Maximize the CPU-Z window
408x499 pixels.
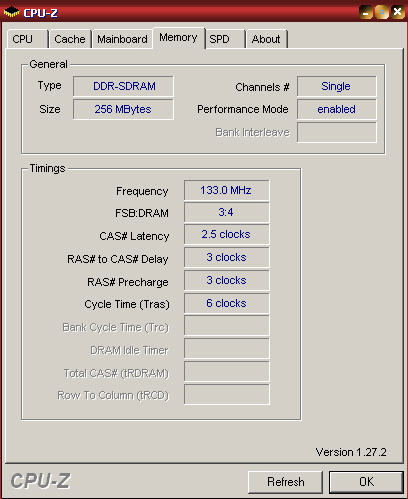tap(382, 13)
